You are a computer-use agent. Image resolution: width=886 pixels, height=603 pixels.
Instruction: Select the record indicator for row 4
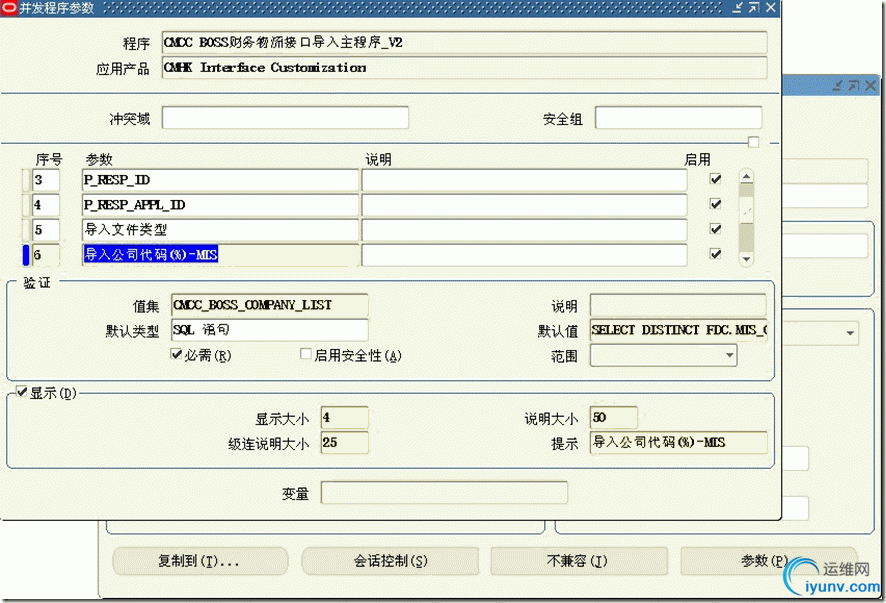click(25, 205)
